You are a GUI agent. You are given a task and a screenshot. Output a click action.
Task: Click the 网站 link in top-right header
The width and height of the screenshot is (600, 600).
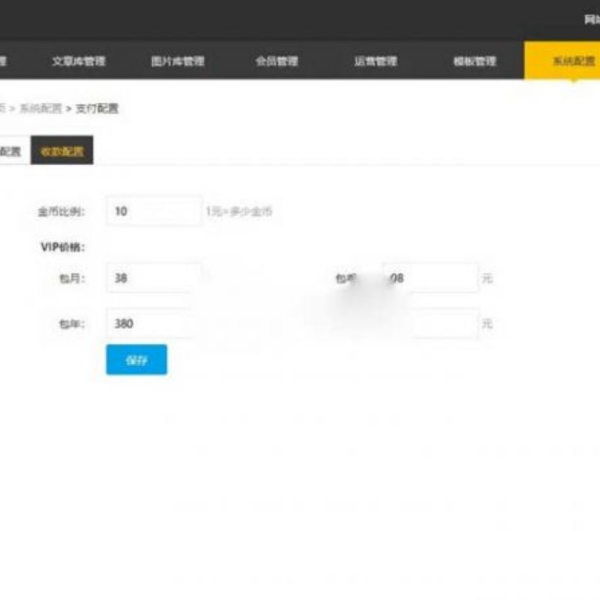click(590, 19)
